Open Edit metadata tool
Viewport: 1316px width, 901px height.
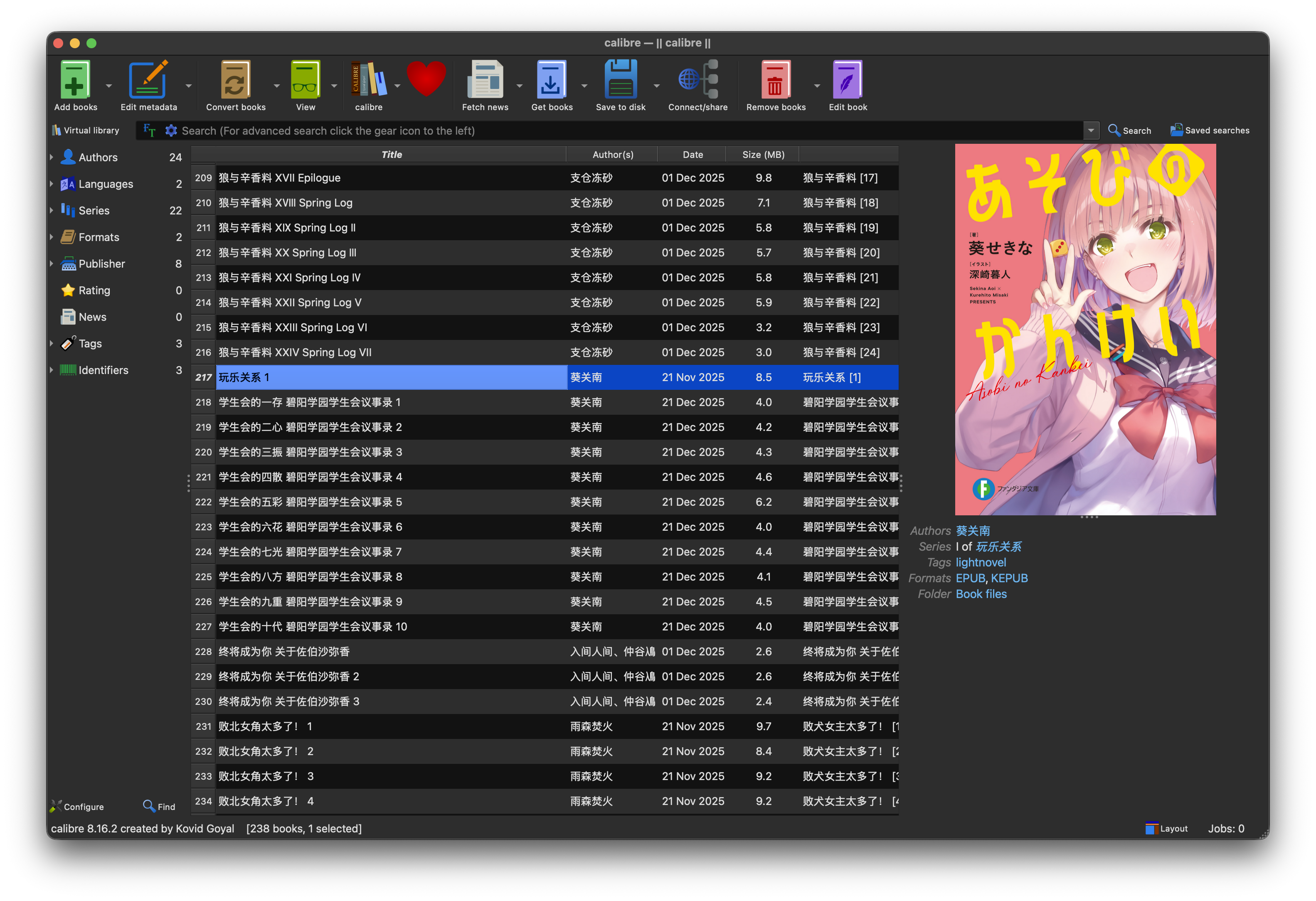point(148,80)
